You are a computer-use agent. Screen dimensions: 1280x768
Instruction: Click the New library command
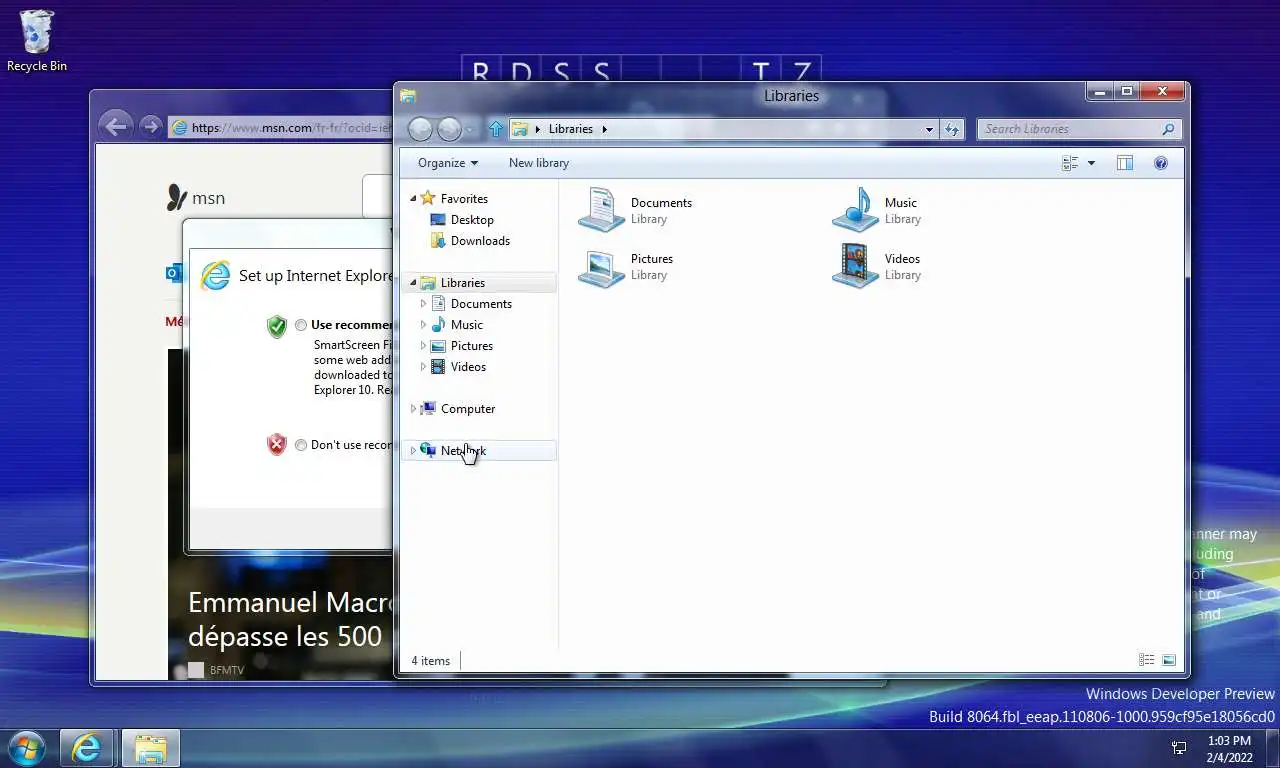tap(539, 163)
